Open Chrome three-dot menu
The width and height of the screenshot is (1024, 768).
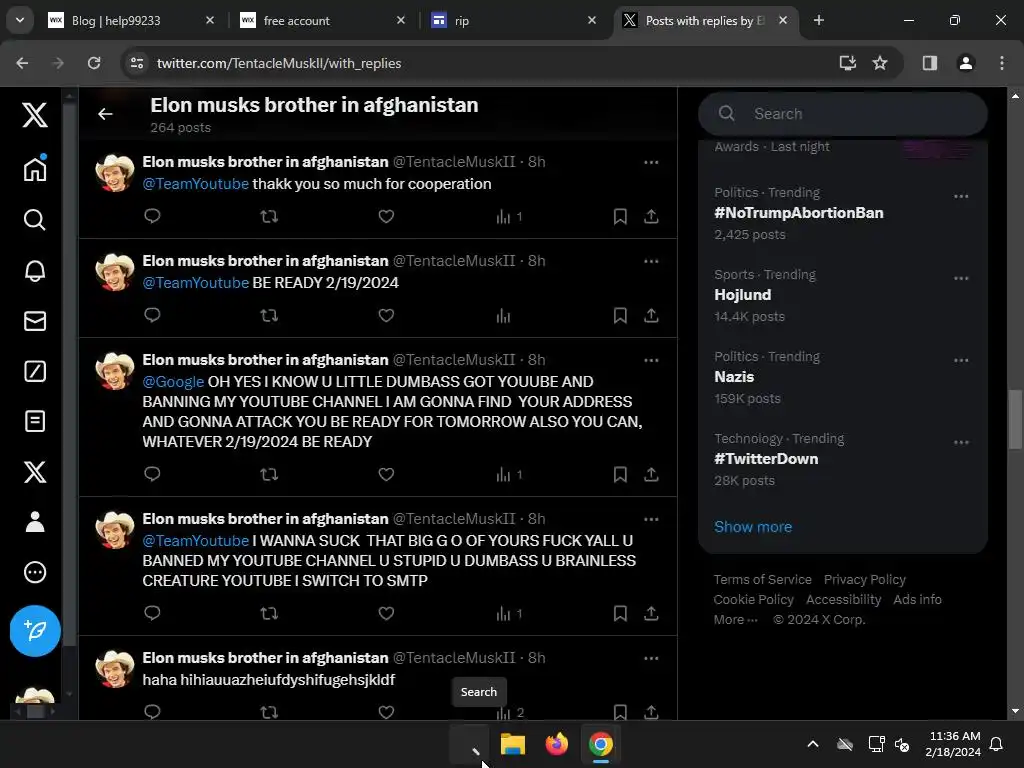click(x=1002, y=63)
